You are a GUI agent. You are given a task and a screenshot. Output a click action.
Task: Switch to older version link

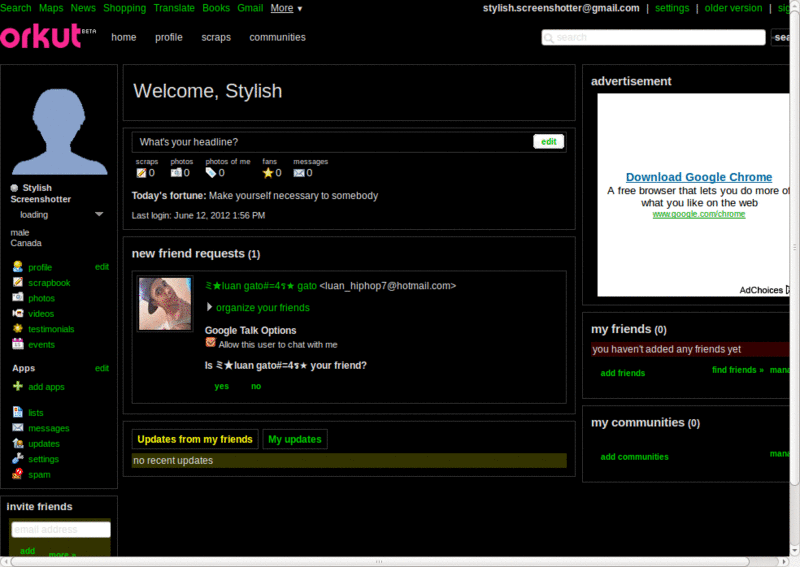point(733,8)
